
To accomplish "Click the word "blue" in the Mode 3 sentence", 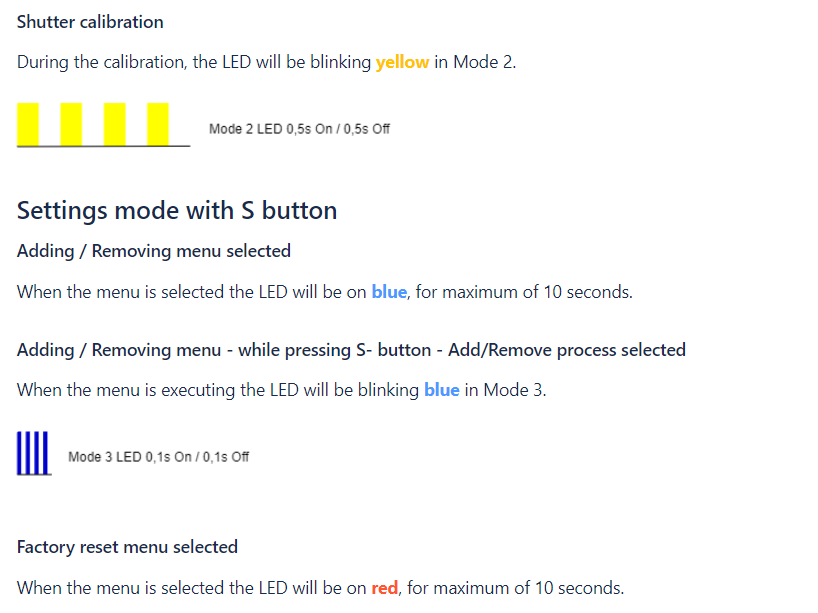I will point(441,390).
